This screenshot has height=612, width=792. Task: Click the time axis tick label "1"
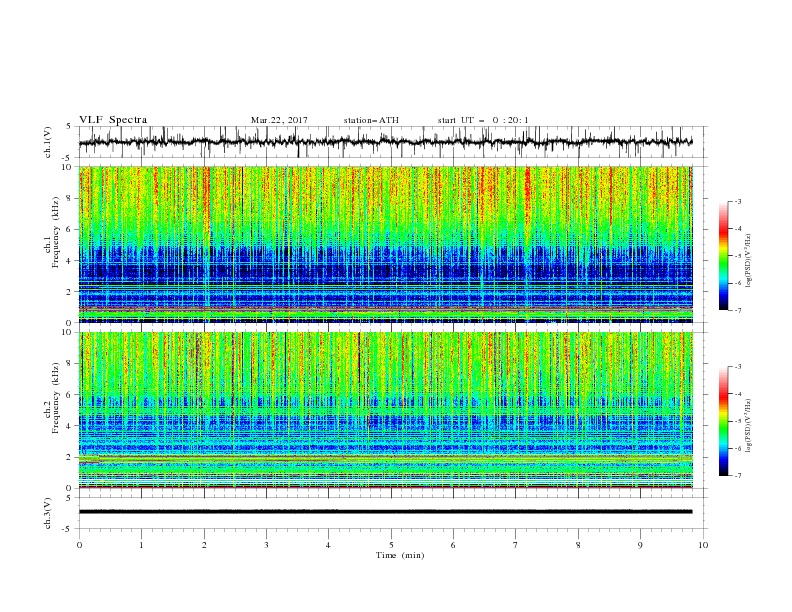(x=141, y=545)
